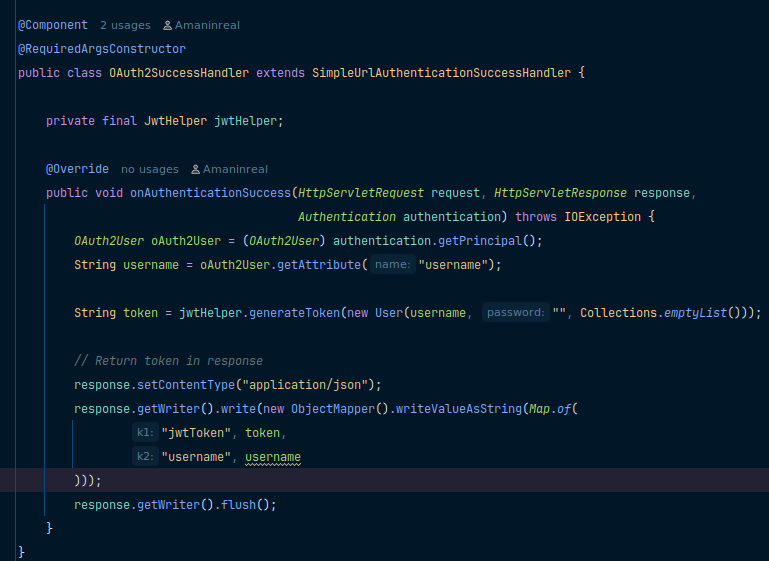
Task: Click the Amaninreal author label after '2 usages'
Action: 207,25
